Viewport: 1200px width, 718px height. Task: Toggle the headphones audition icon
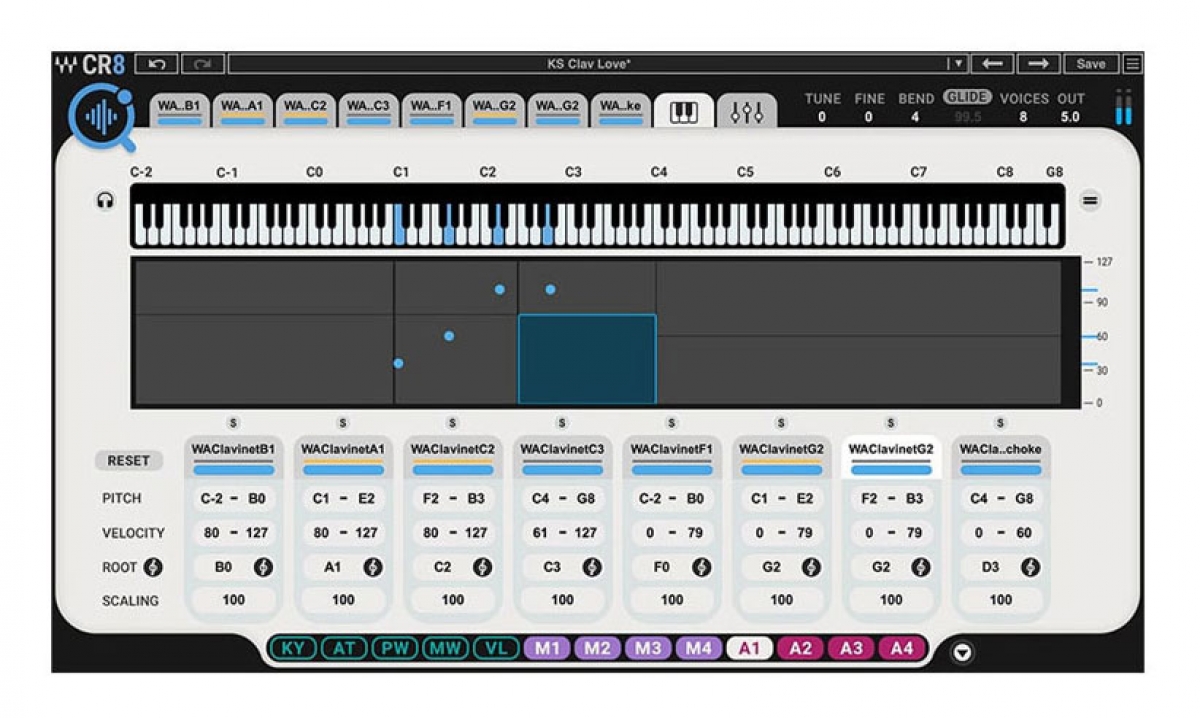105,201
